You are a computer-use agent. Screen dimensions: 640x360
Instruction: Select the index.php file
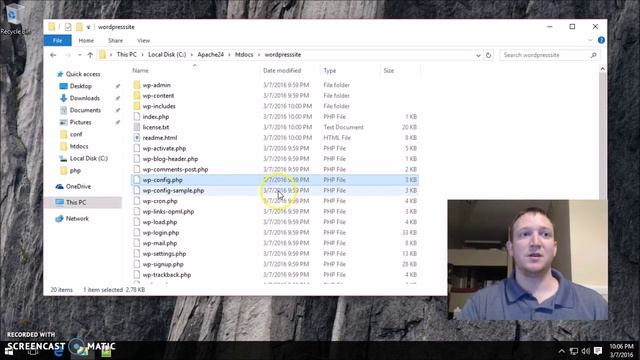pyautogui.click(x=156, y=117)
